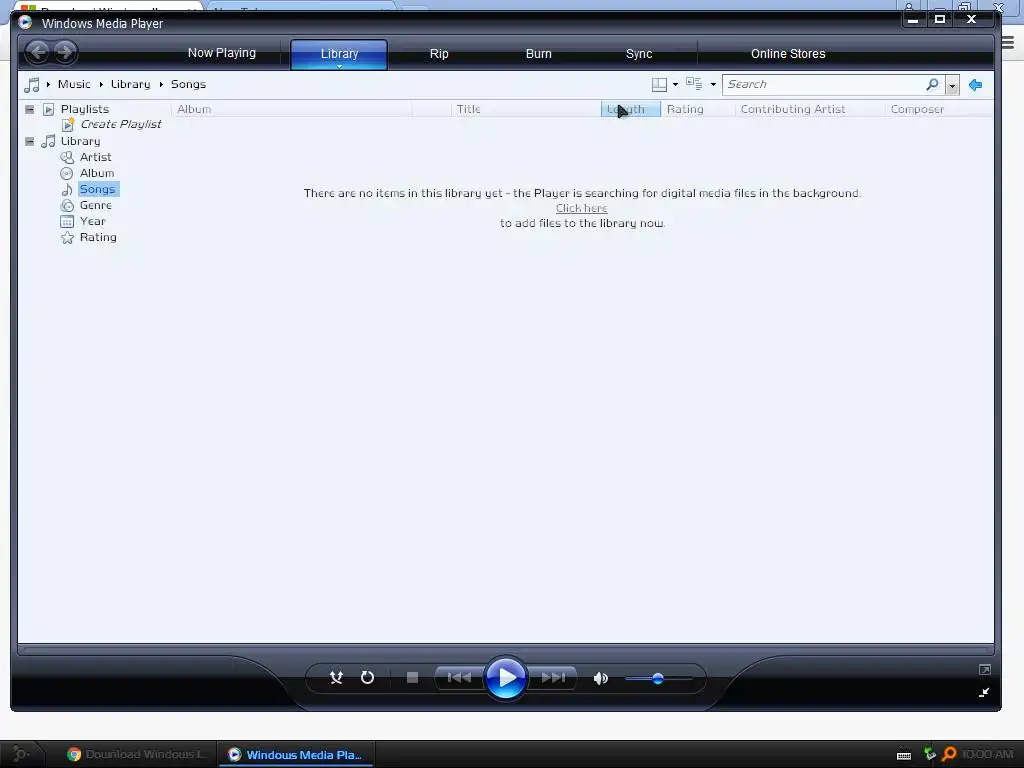Screen dimensions: 1024x768
Task: Click the view full screen icon
Action: pos(985,670)
